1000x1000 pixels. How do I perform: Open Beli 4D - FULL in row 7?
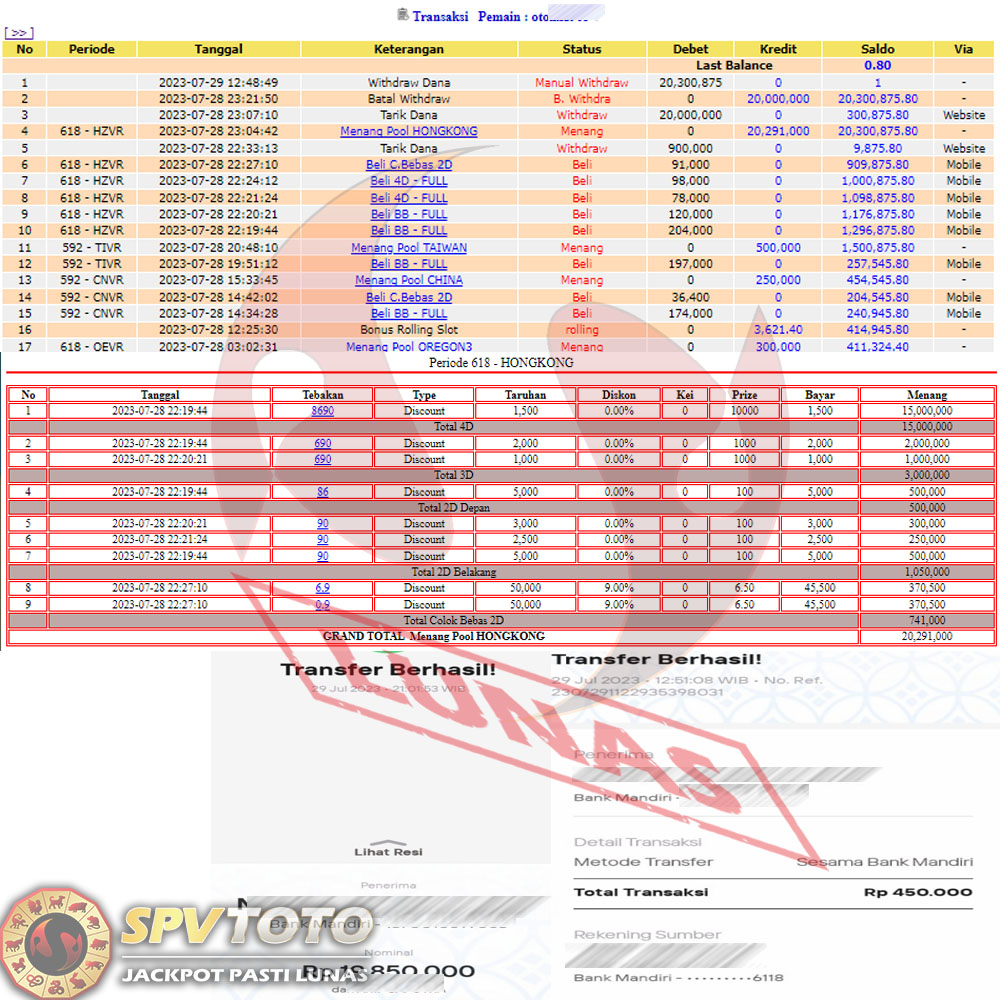(408, 181)
